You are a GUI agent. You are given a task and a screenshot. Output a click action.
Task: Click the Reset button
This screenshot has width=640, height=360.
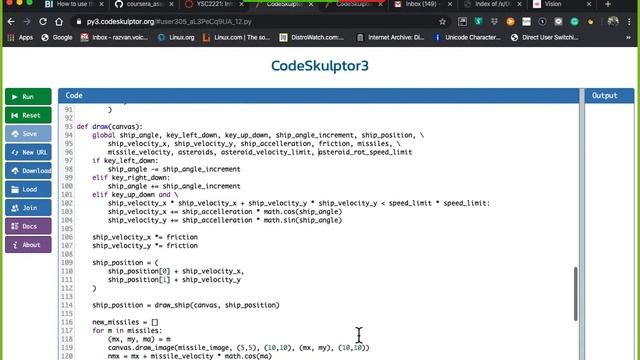[x=28, y=115]
